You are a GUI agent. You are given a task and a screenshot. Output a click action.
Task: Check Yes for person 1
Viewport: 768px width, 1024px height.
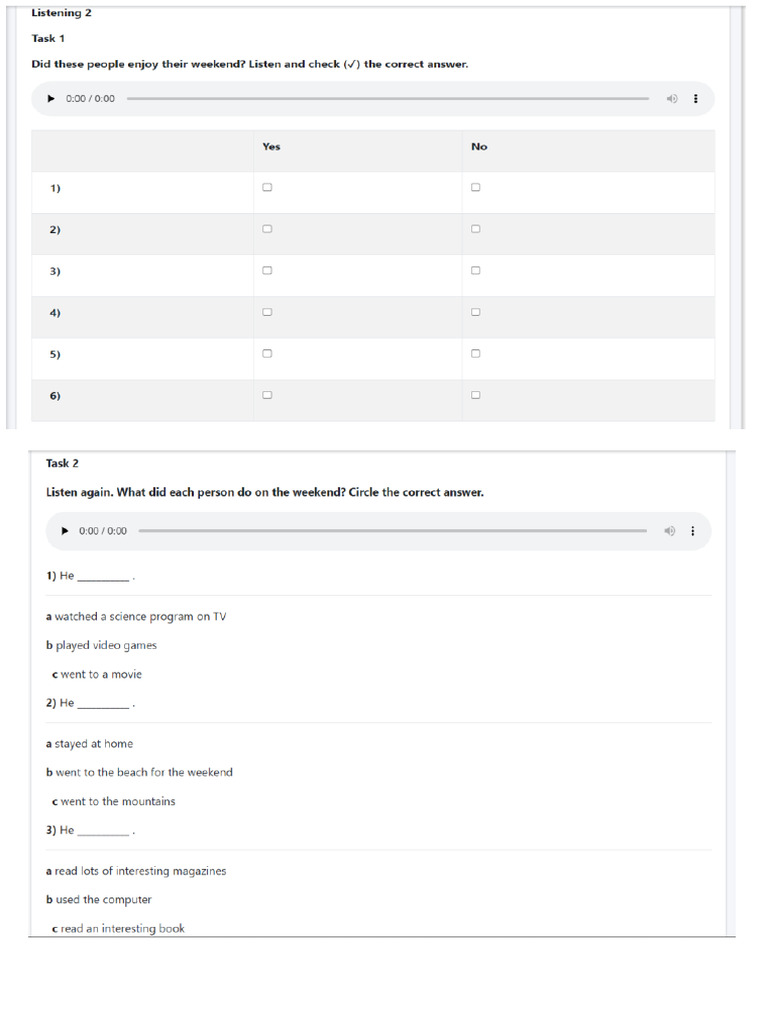(x=267, y=187)
